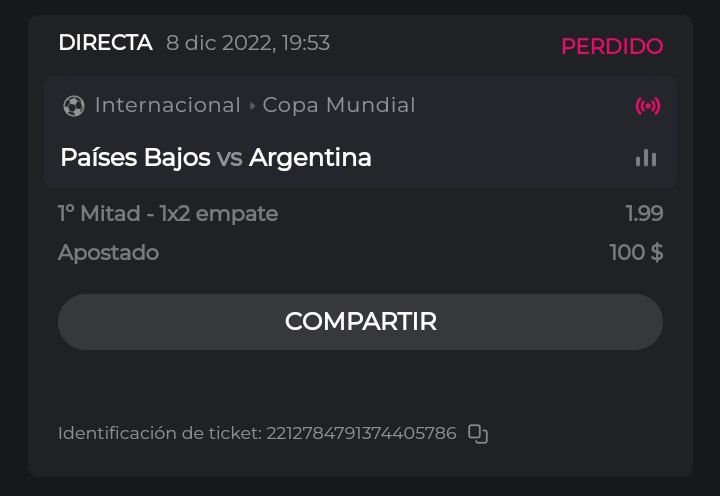Click the ticket number 2212784791374405786
The width and height of the screenshot is (720, 496).
361,434
